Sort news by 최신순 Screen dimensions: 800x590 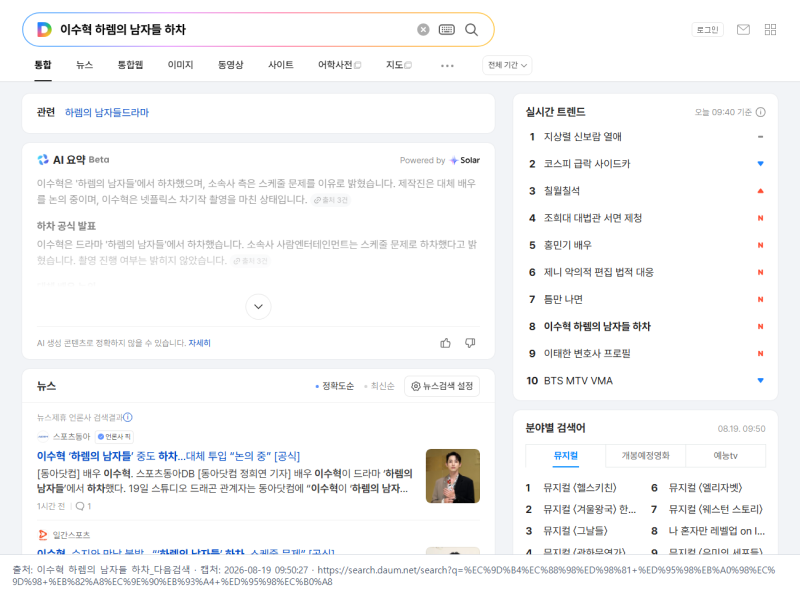click(380, 386)
